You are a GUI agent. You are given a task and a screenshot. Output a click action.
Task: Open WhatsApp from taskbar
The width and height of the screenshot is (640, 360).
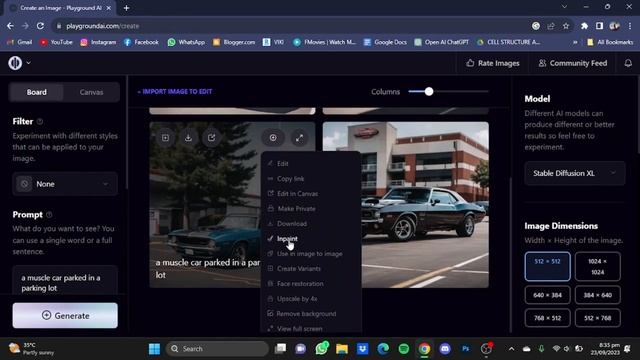[x=322, y=349]
